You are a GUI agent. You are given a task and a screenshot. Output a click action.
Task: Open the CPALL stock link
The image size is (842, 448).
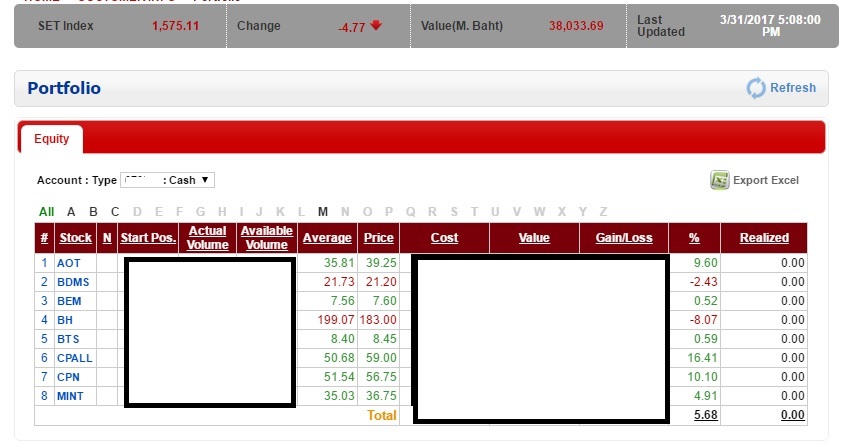75,358
